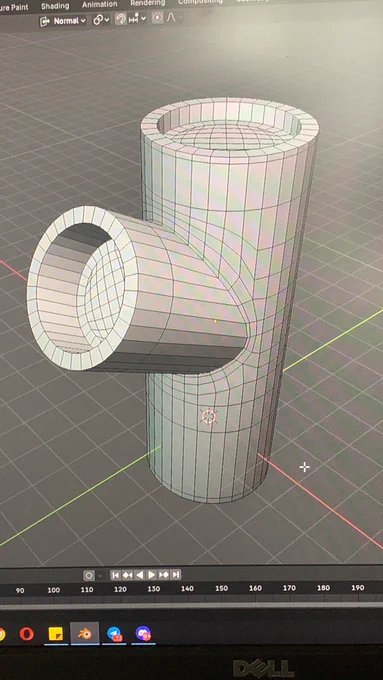Jump to the next keyframe
The height and width of the screenshot is (680, 383).
click(164, 575)
